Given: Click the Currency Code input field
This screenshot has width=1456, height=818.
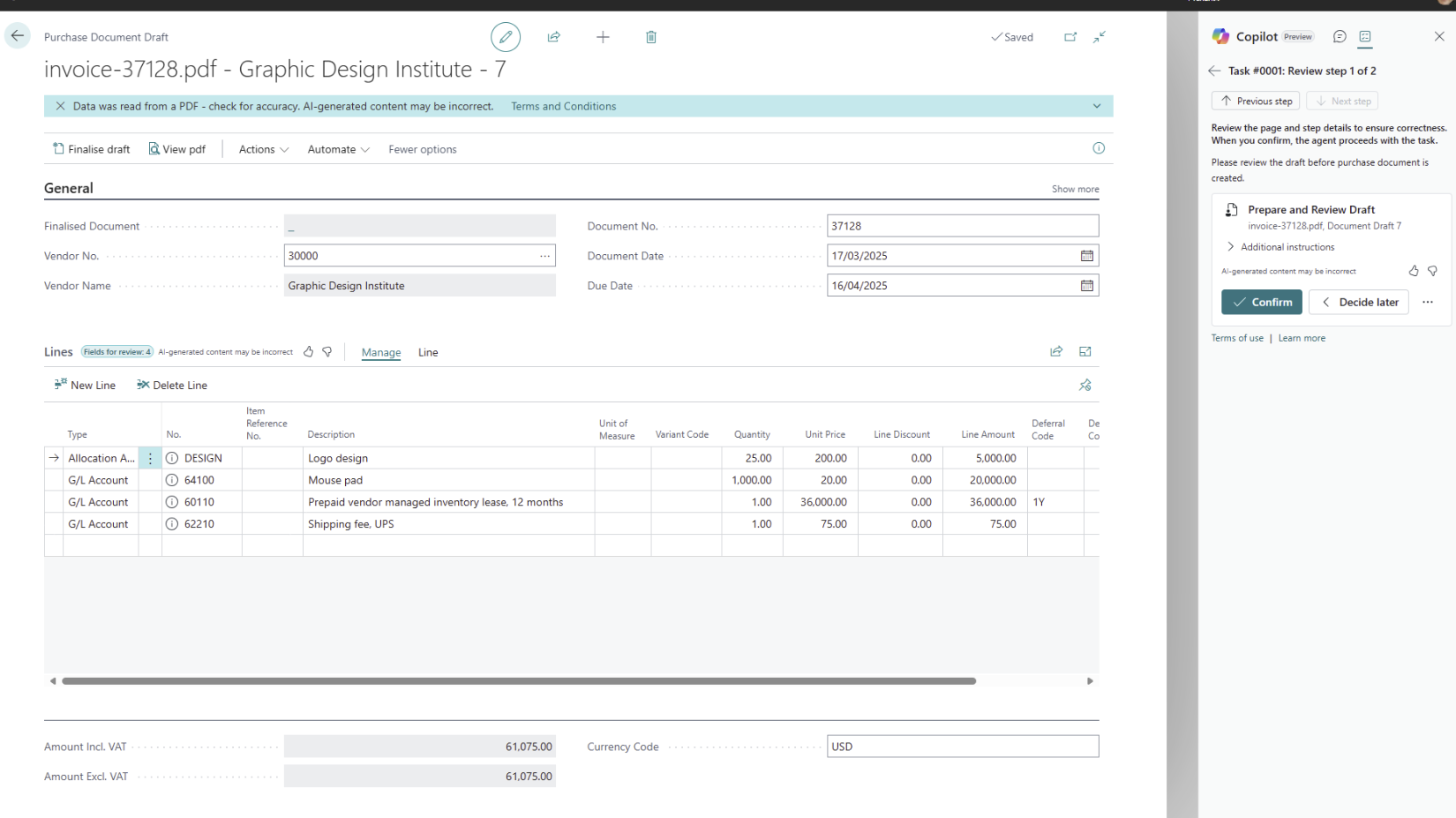Looking at the screenshot, I should click(x=963, y=747).
